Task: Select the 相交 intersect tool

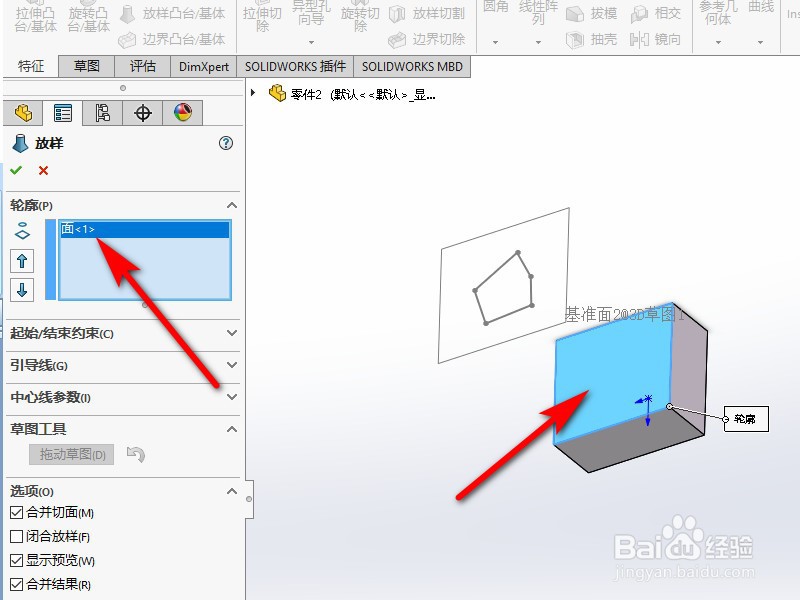Action: (x=656, y=13)
